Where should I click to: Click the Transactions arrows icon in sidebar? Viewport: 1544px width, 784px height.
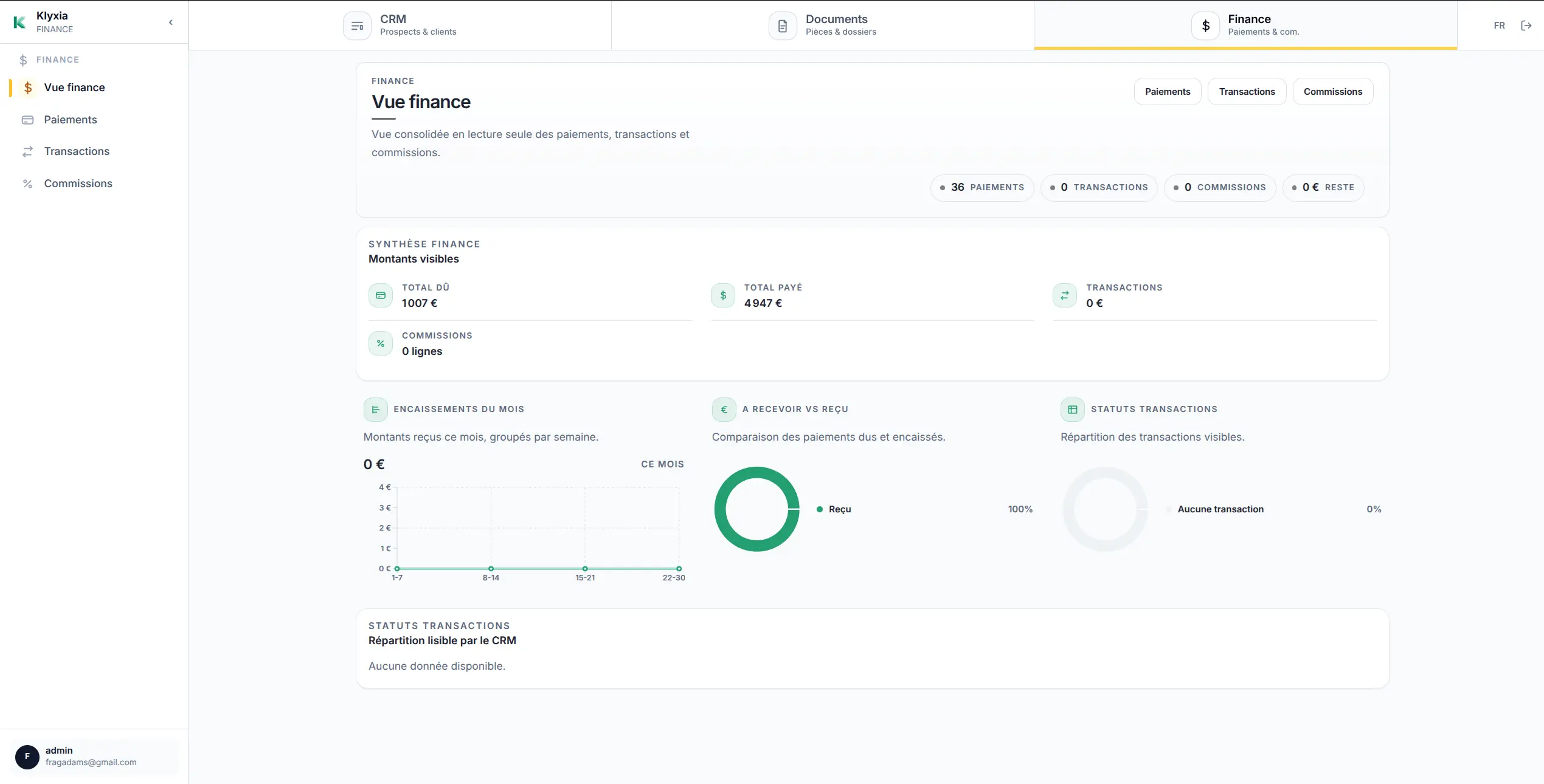pos(27,151)
